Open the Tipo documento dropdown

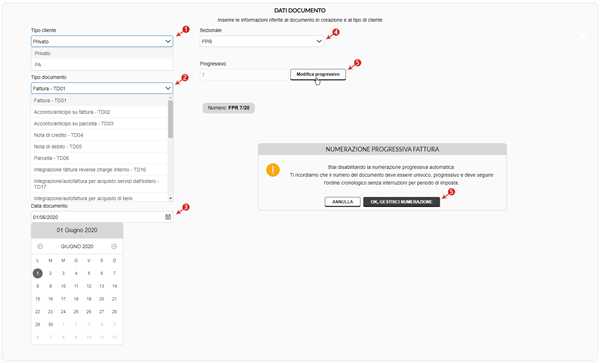tap(102, 88)
